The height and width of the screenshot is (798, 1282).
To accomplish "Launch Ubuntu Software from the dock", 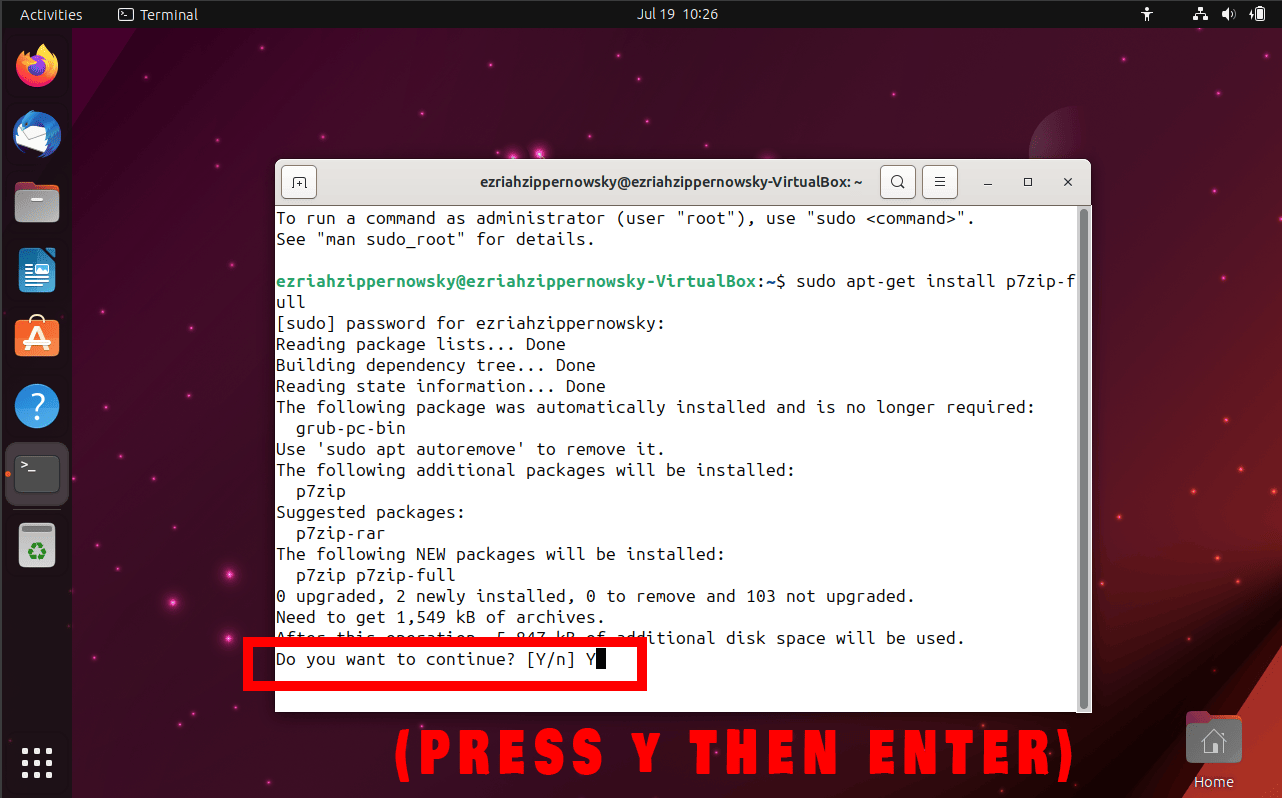I will [x=37, y=338].
